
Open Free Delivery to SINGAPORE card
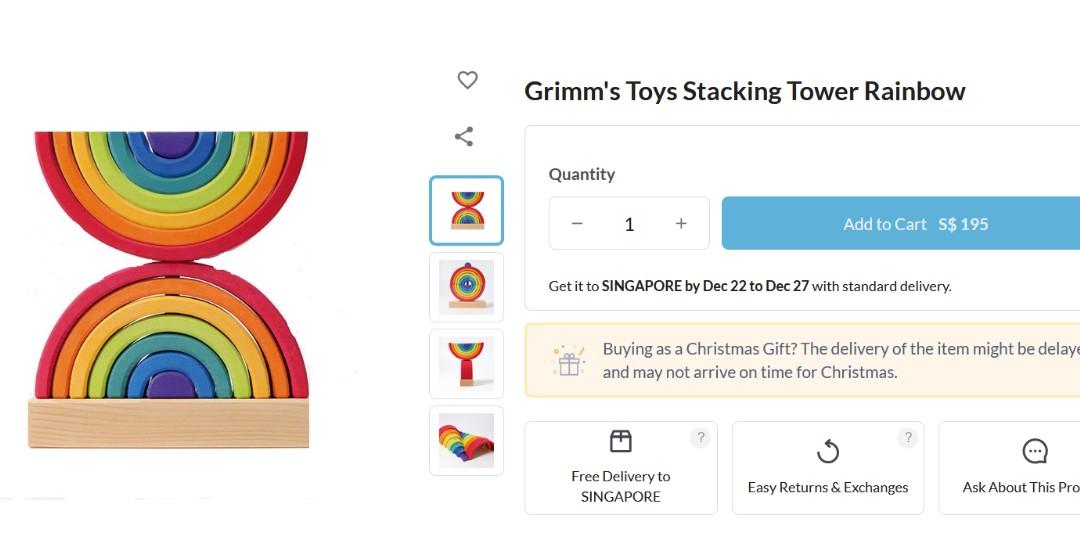tap(620, 486)
